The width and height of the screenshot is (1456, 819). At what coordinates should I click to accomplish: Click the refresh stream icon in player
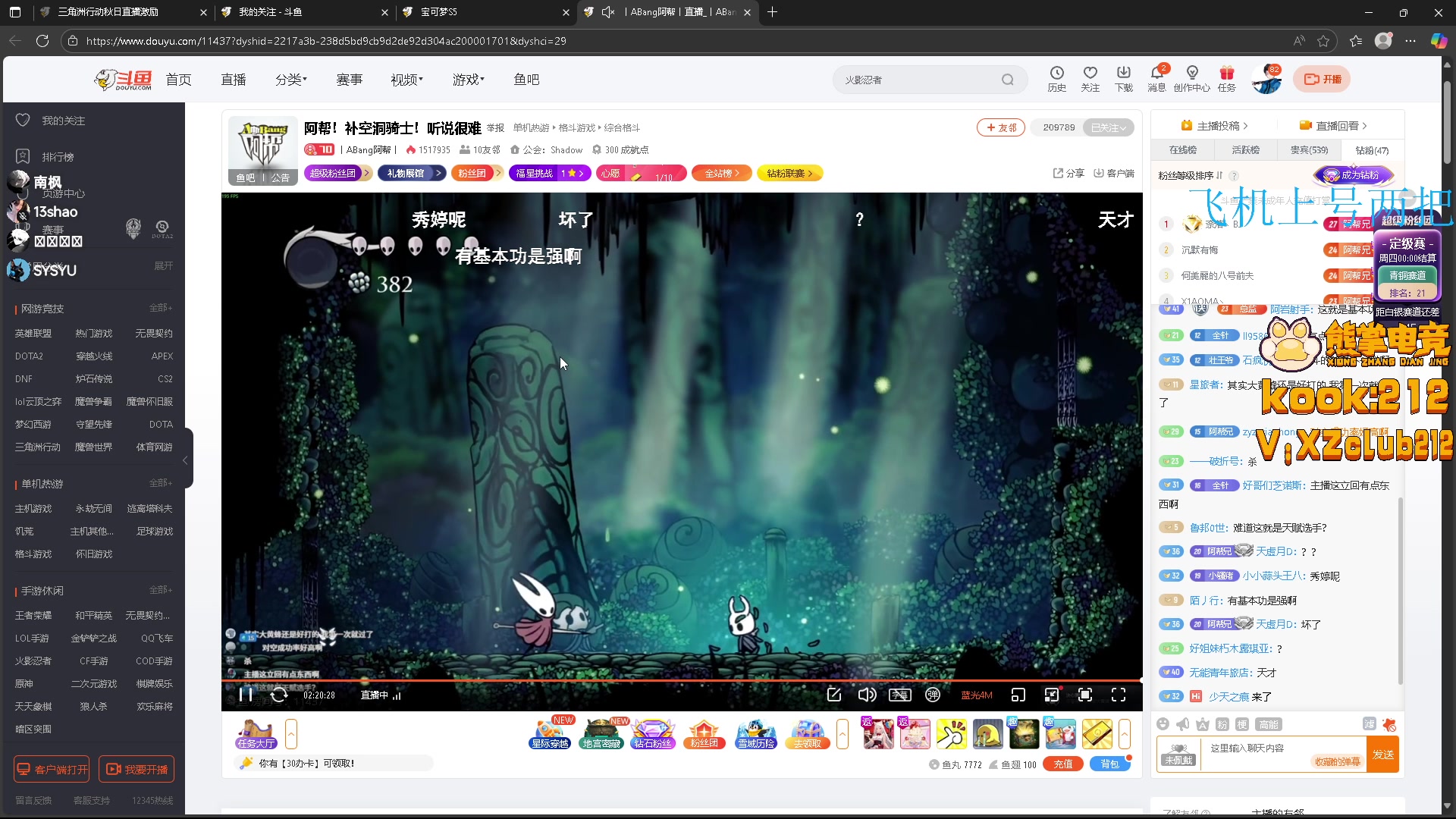coord(279,695)
